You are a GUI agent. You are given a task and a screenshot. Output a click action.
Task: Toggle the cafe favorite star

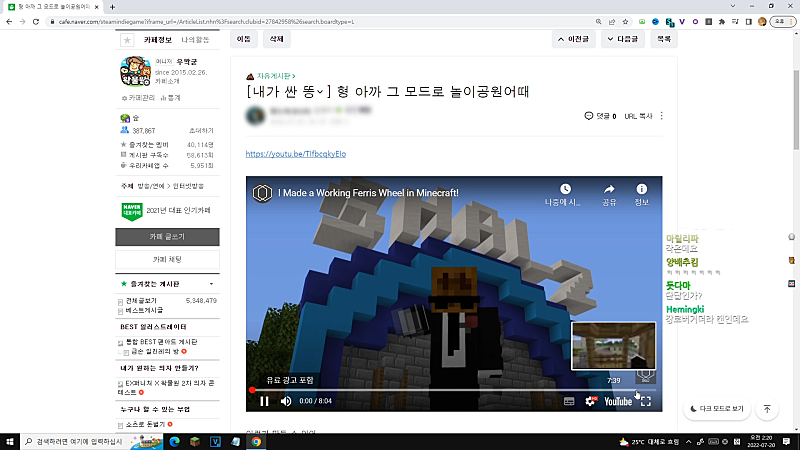pyautogui.click(x=127, y=40)
